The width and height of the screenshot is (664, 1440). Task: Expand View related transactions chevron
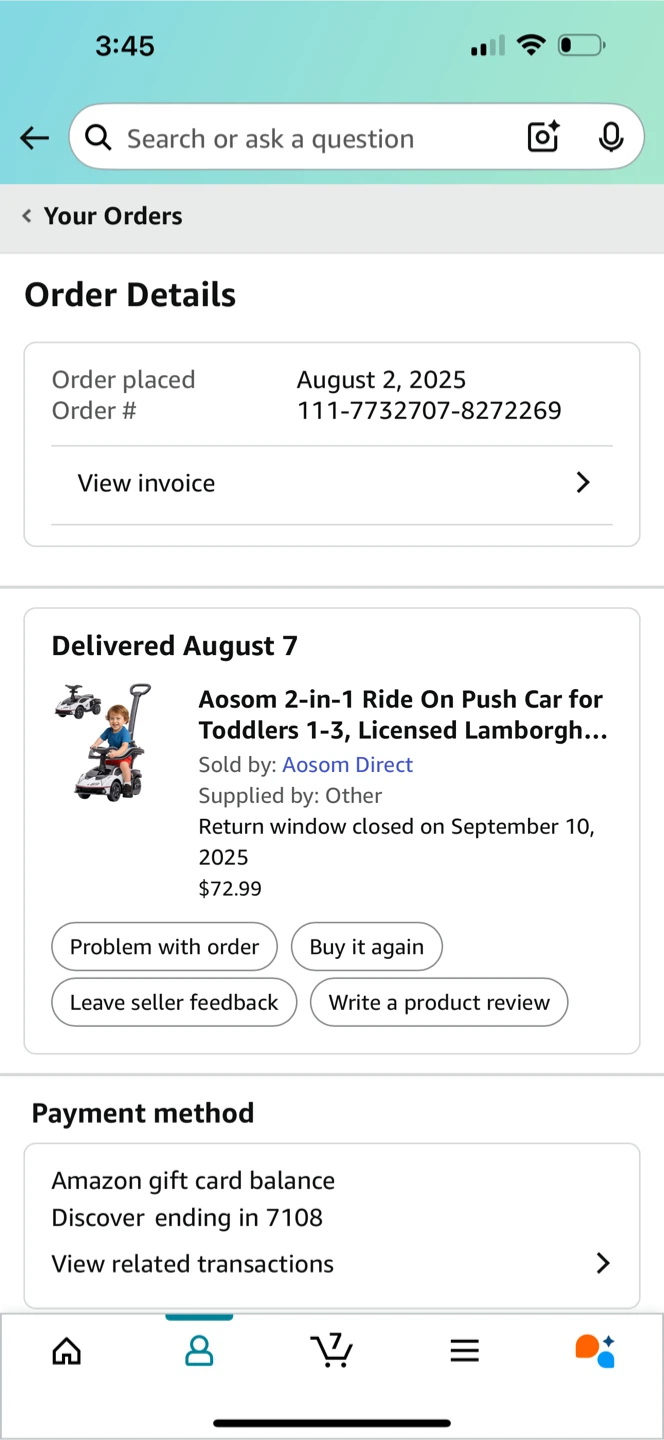pos(602,1263)
